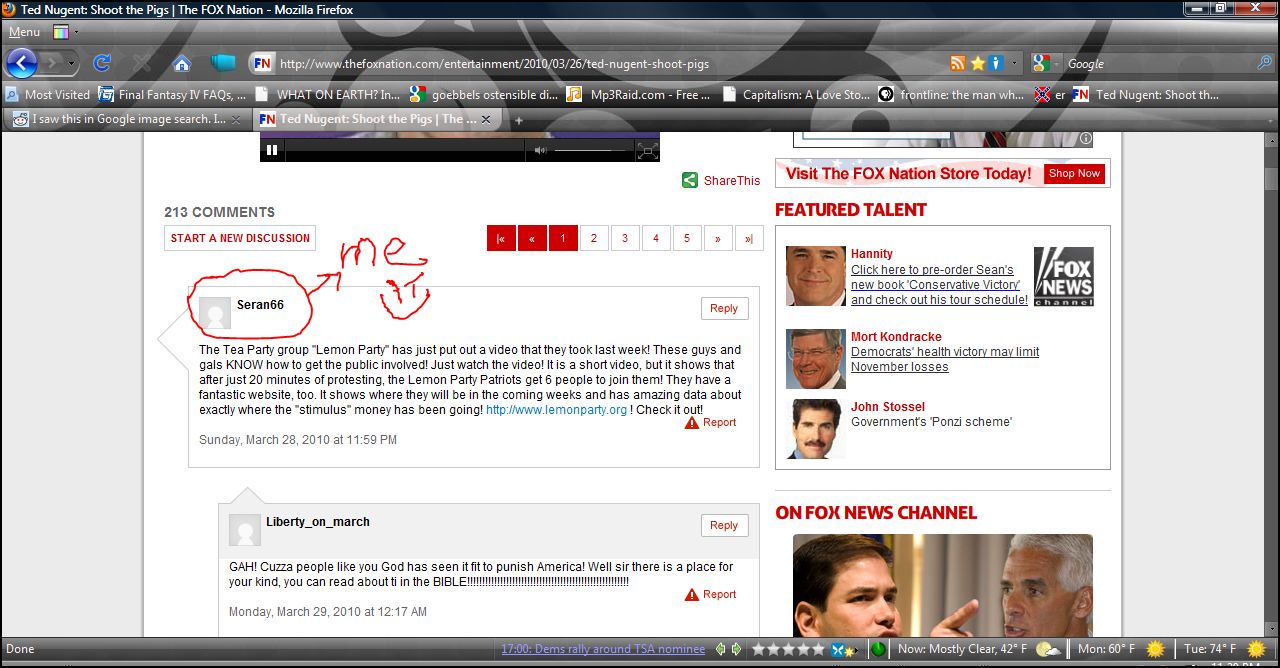Click previous news arrow in status bar

click(x=720, y=649)
